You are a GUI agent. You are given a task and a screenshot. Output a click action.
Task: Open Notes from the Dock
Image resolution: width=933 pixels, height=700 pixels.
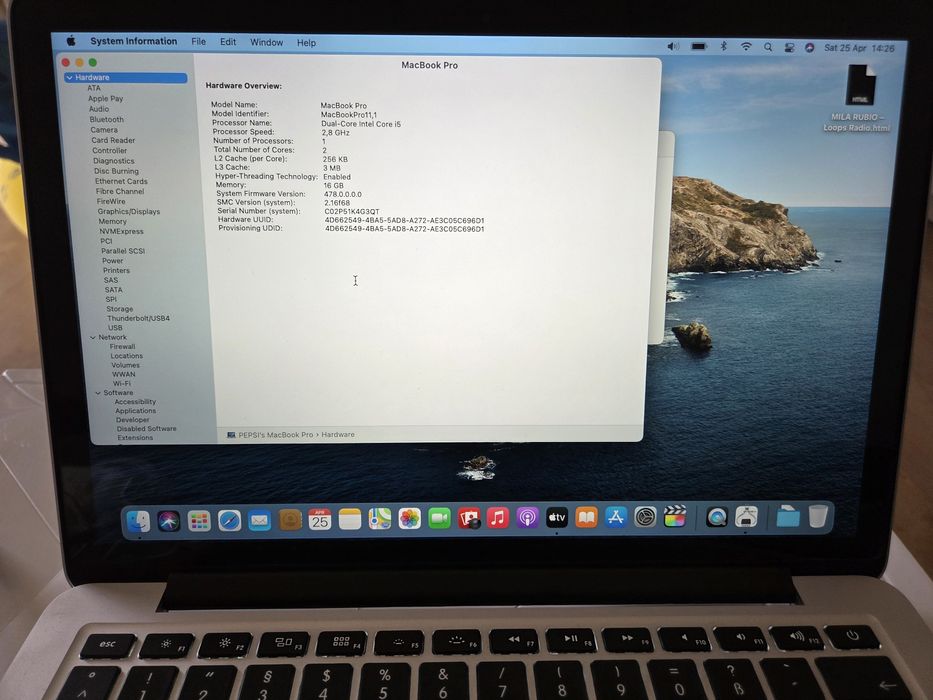click(x=350, y=520)
